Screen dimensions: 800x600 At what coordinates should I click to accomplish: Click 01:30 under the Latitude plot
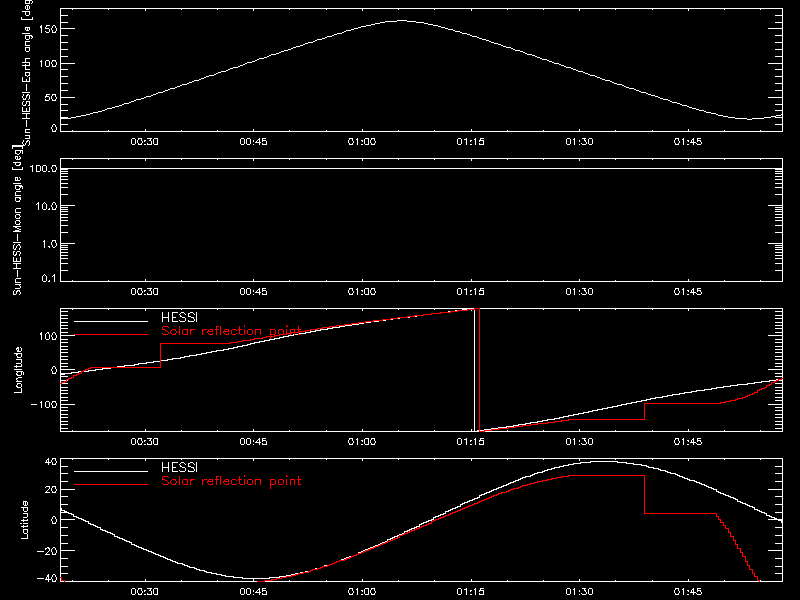[x=579, y=592]
